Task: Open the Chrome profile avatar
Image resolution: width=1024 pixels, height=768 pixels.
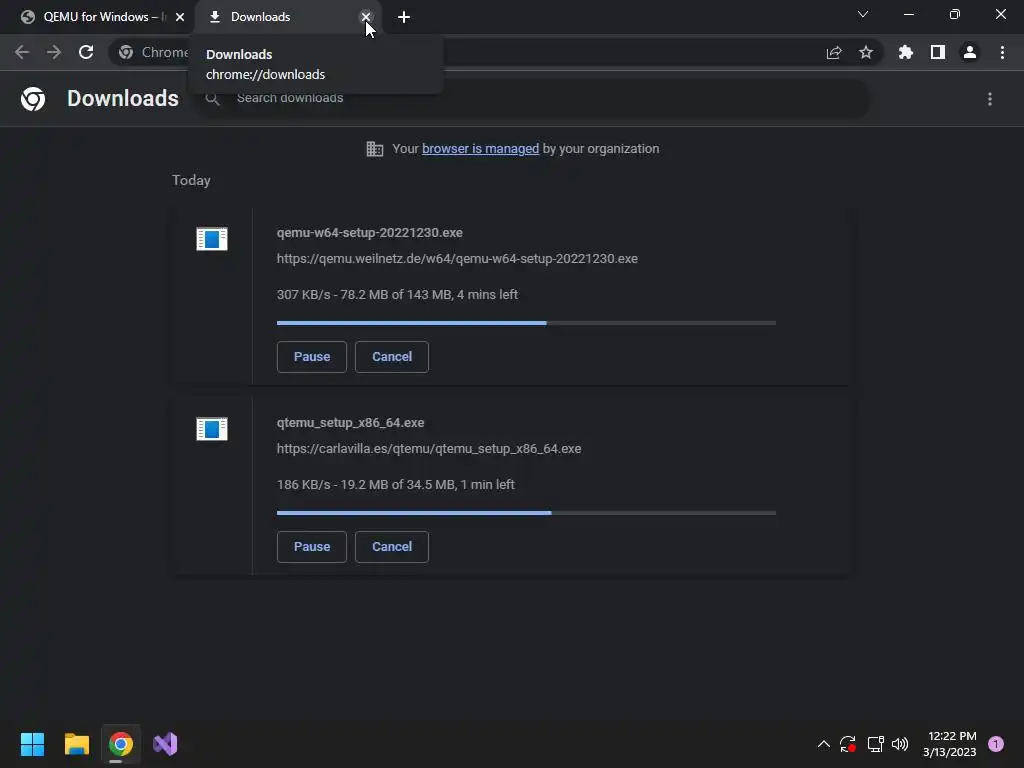Action: click(970, 52)
